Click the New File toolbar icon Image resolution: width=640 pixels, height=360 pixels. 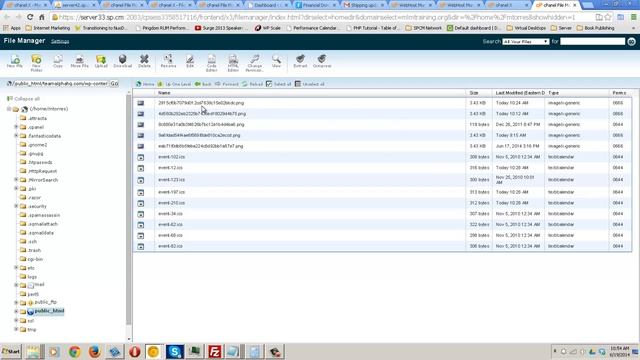coord(15,61)
